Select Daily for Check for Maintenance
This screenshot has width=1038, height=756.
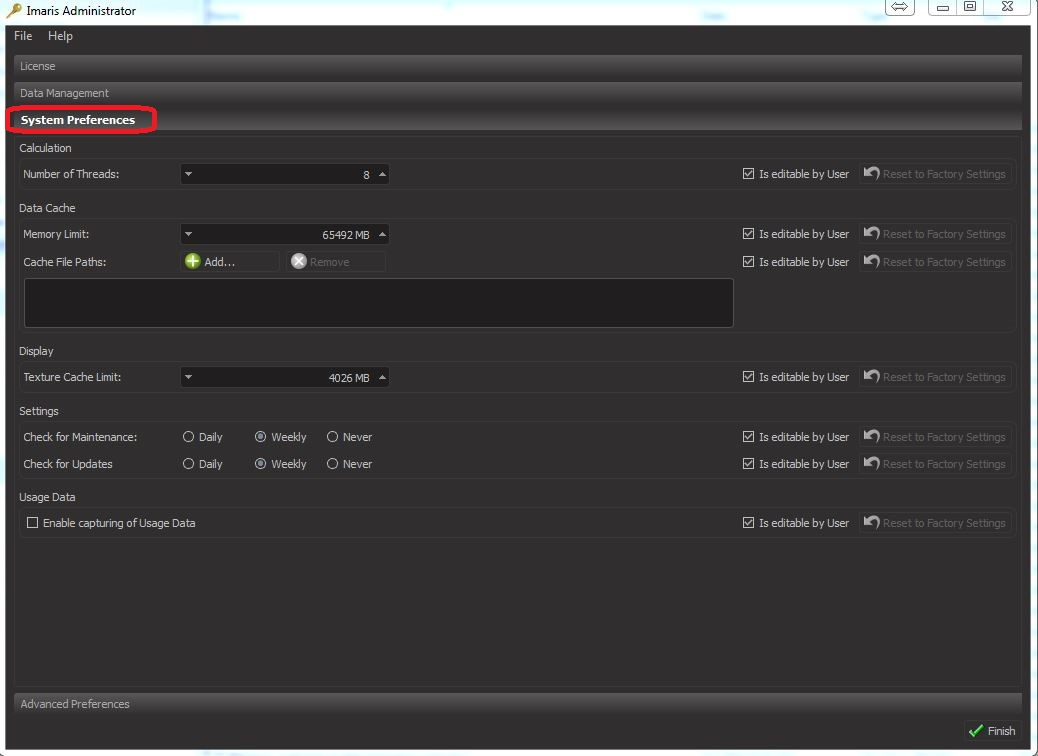pos(188,437)
